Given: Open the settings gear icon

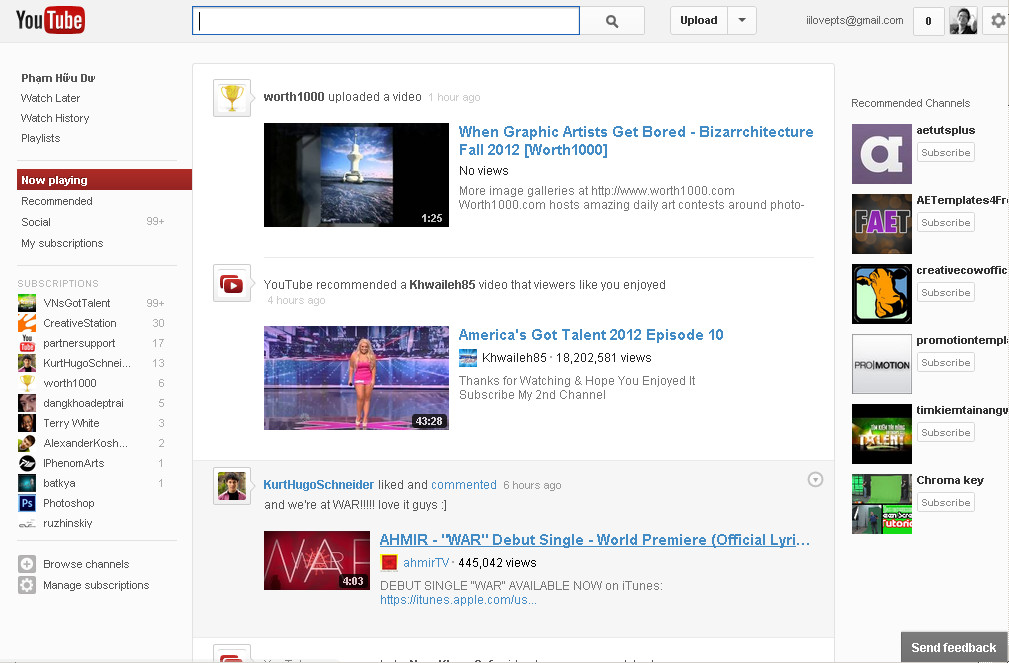Looking at the screenshot, I should (998, 21).
